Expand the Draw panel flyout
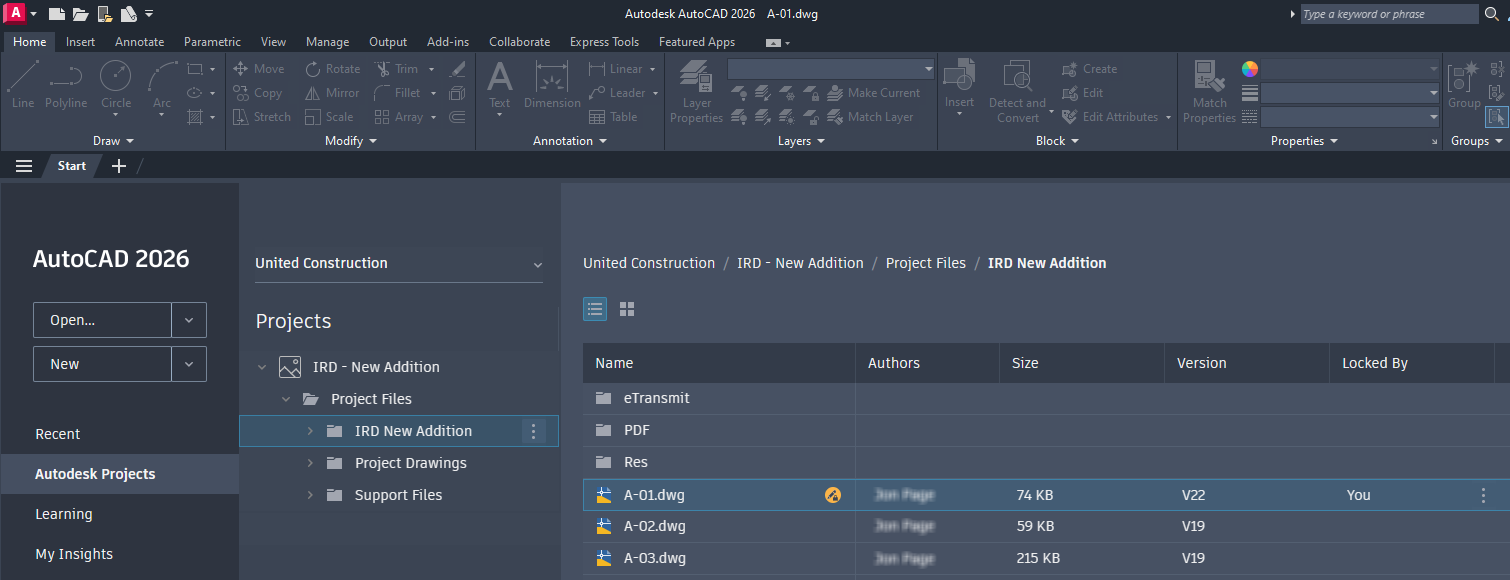 pos(113,141)
